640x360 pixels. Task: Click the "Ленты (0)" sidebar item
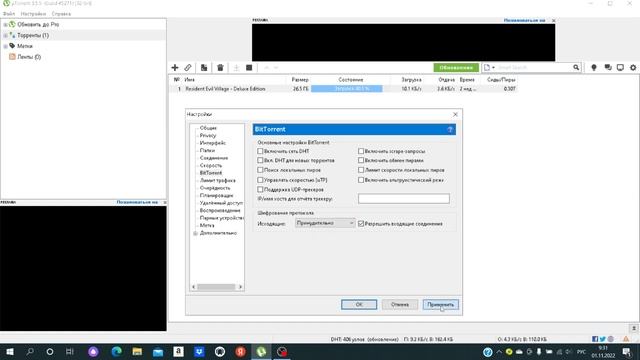tap(29, 57)
